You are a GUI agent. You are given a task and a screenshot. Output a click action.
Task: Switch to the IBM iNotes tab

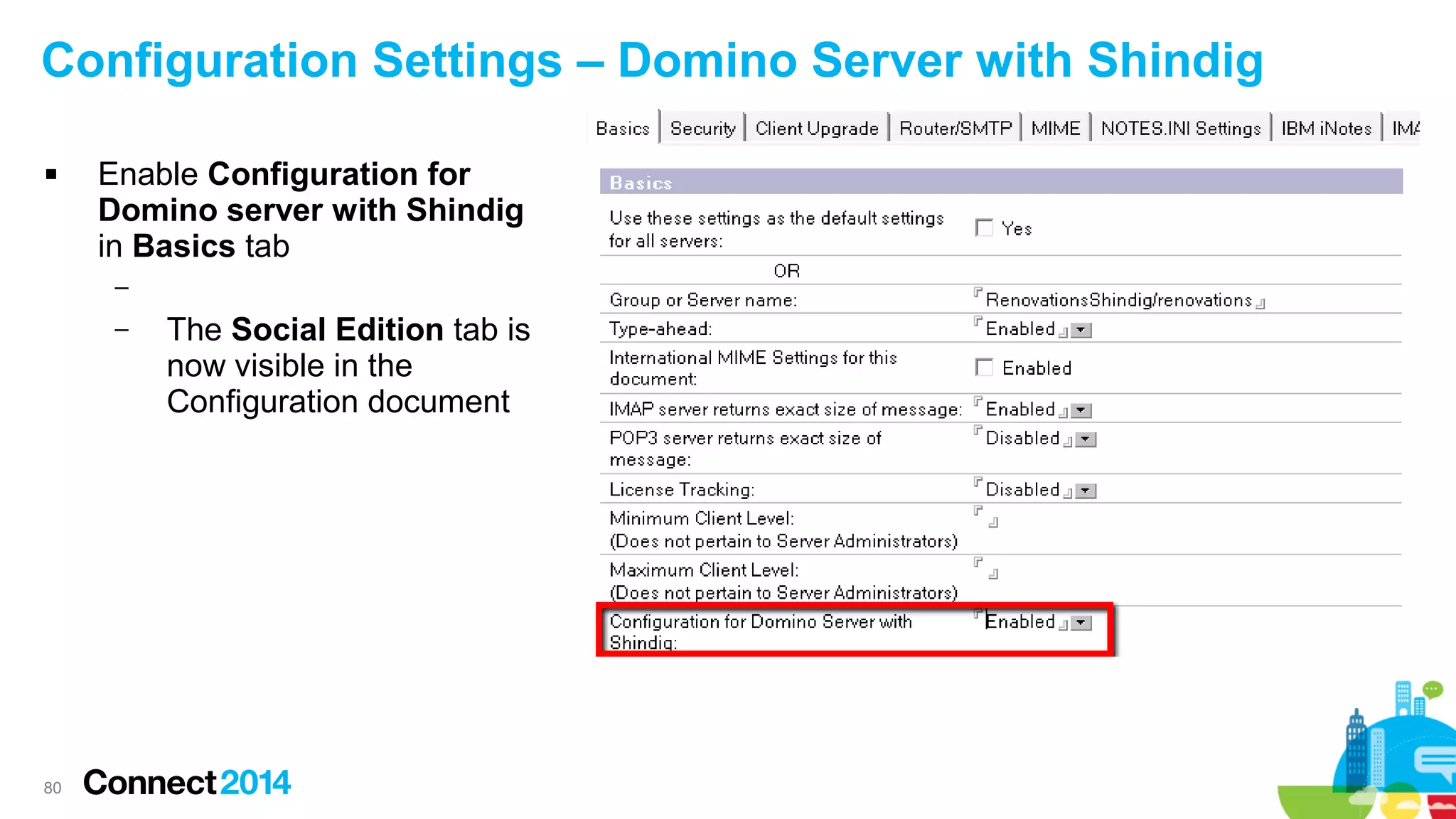[x=1326, y=128]
